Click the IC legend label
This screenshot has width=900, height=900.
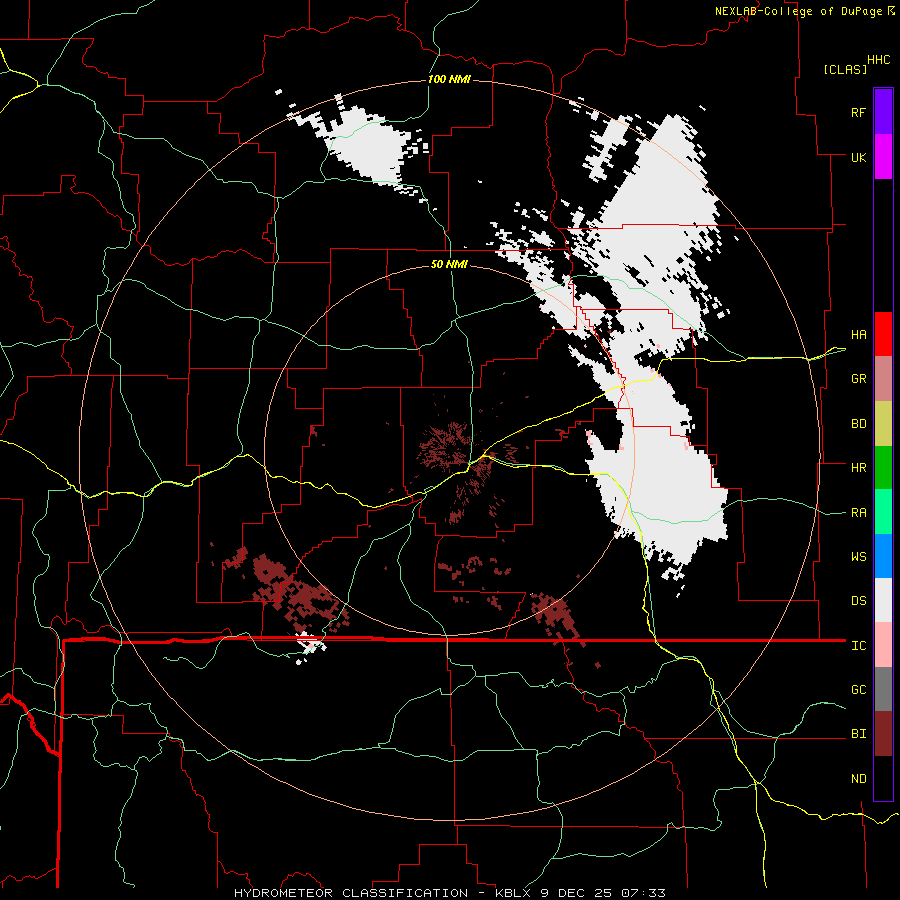click(858, 646)
